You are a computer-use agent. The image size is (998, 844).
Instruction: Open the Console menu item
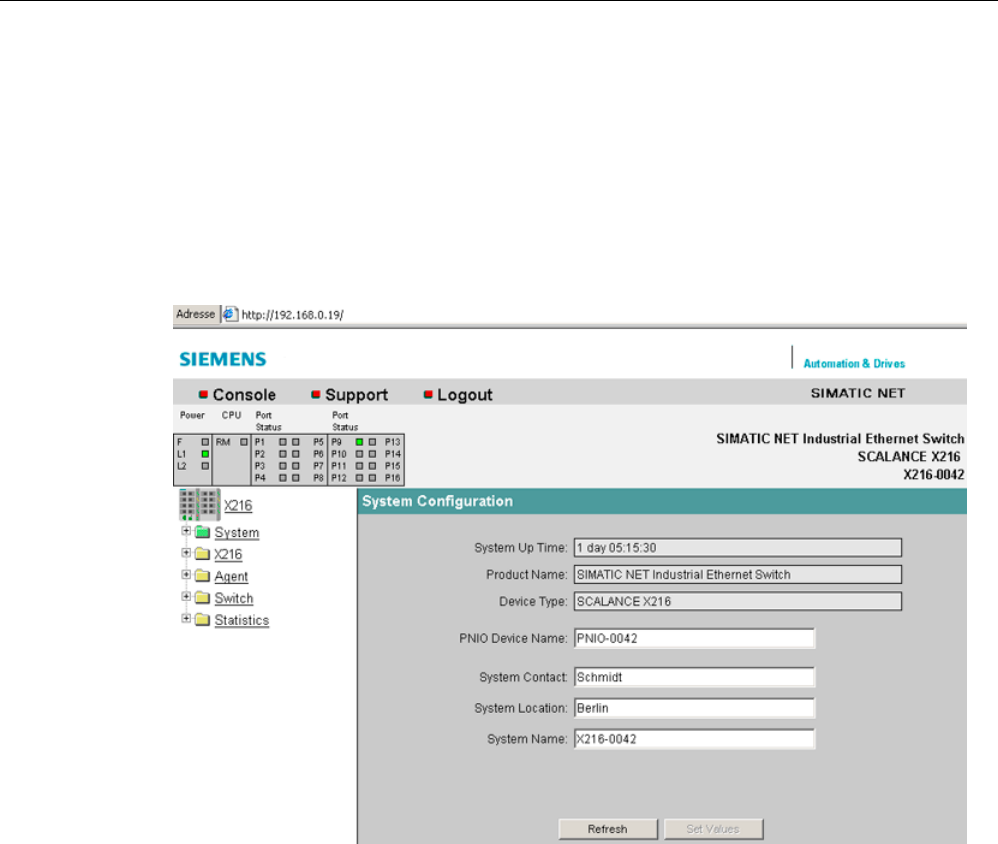[244, 395]
